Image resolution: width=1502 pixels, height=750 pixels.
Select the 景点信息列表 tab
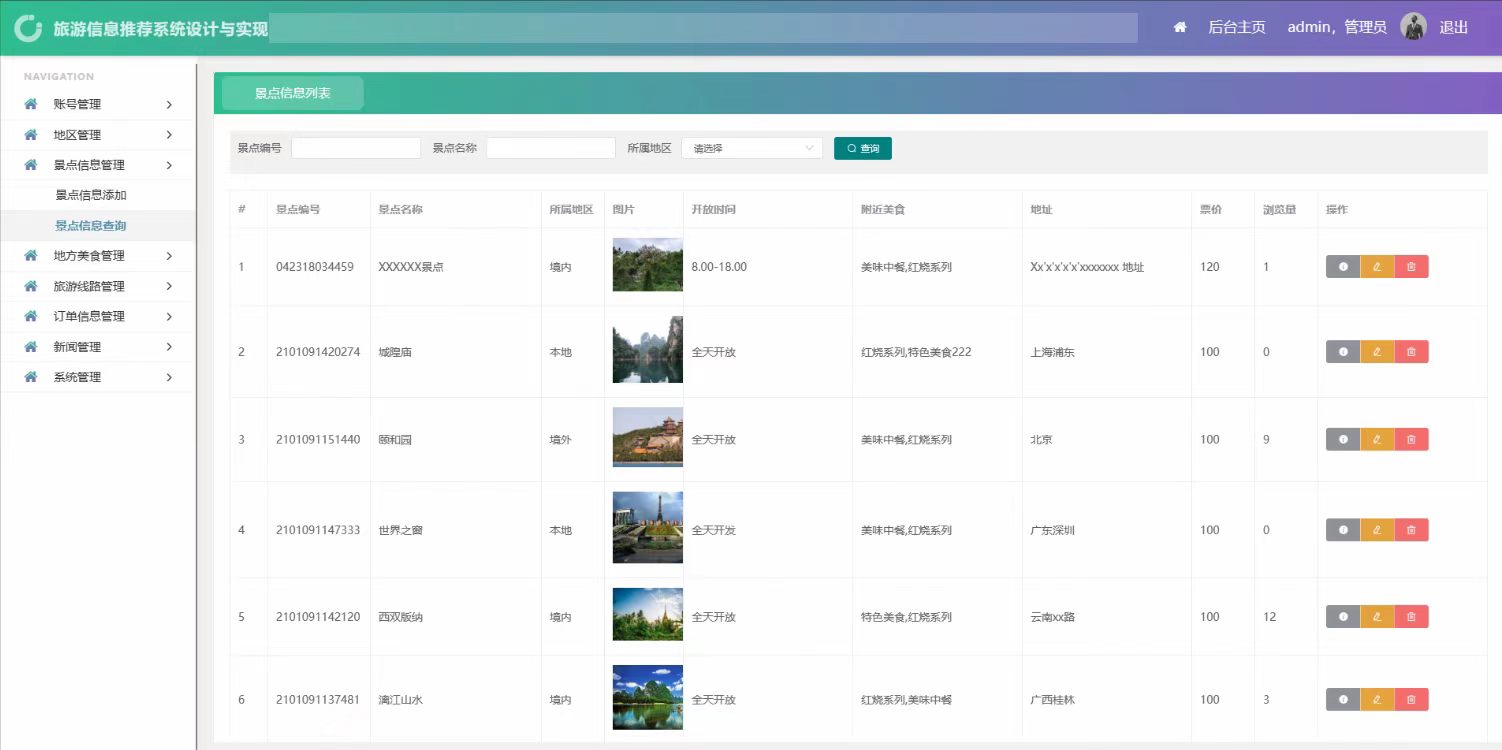pyautogui.click(x=292, y=93)
